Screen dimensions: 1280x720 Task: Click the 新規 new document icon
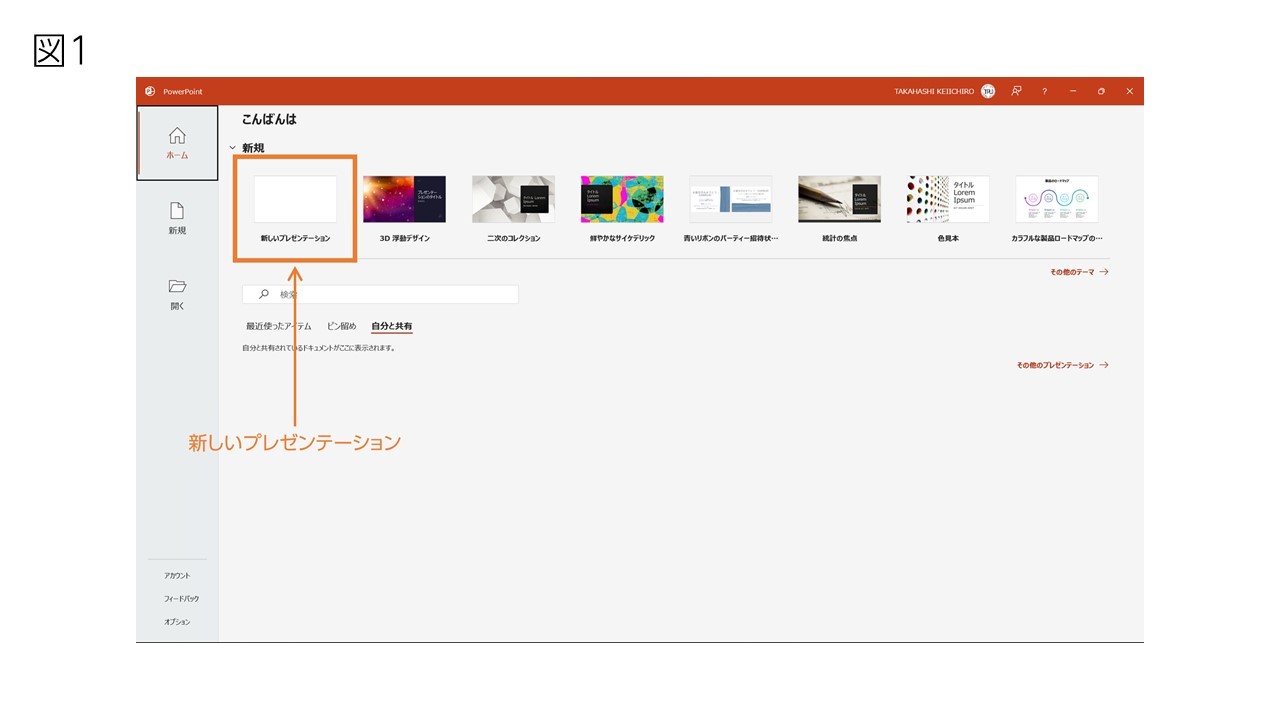(x=177, y=211)
